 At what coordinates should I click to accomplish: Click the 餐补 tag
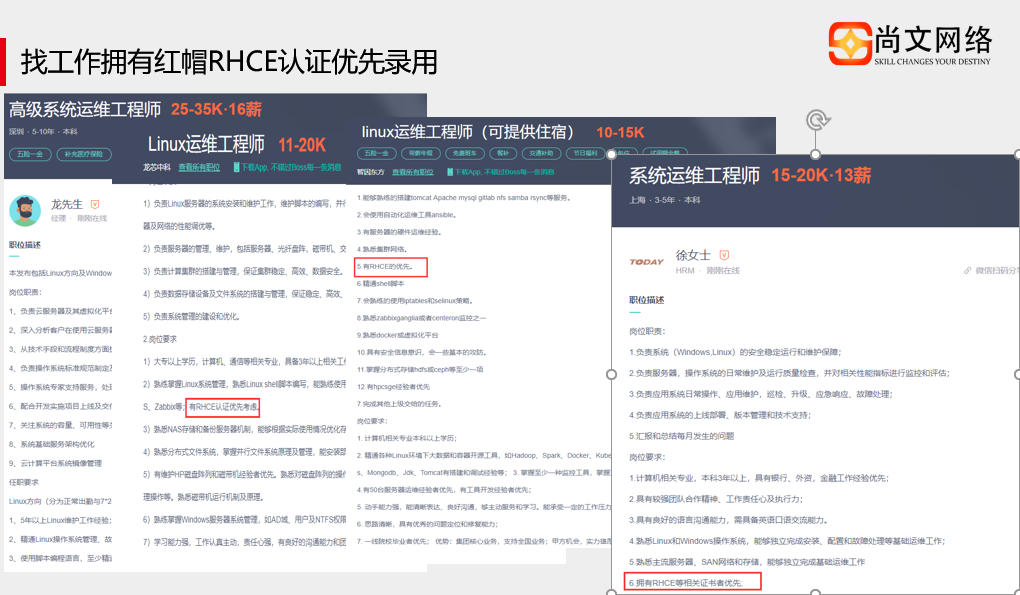coord(503,153)
